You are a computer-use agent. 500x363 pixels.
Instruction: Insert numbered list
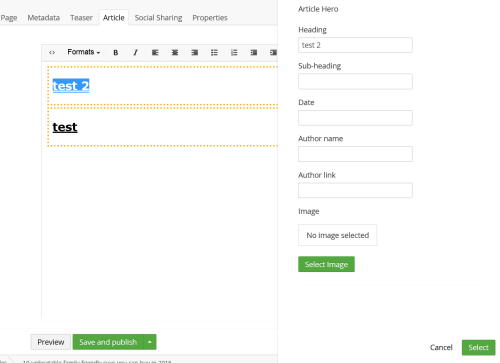point(234,52)
